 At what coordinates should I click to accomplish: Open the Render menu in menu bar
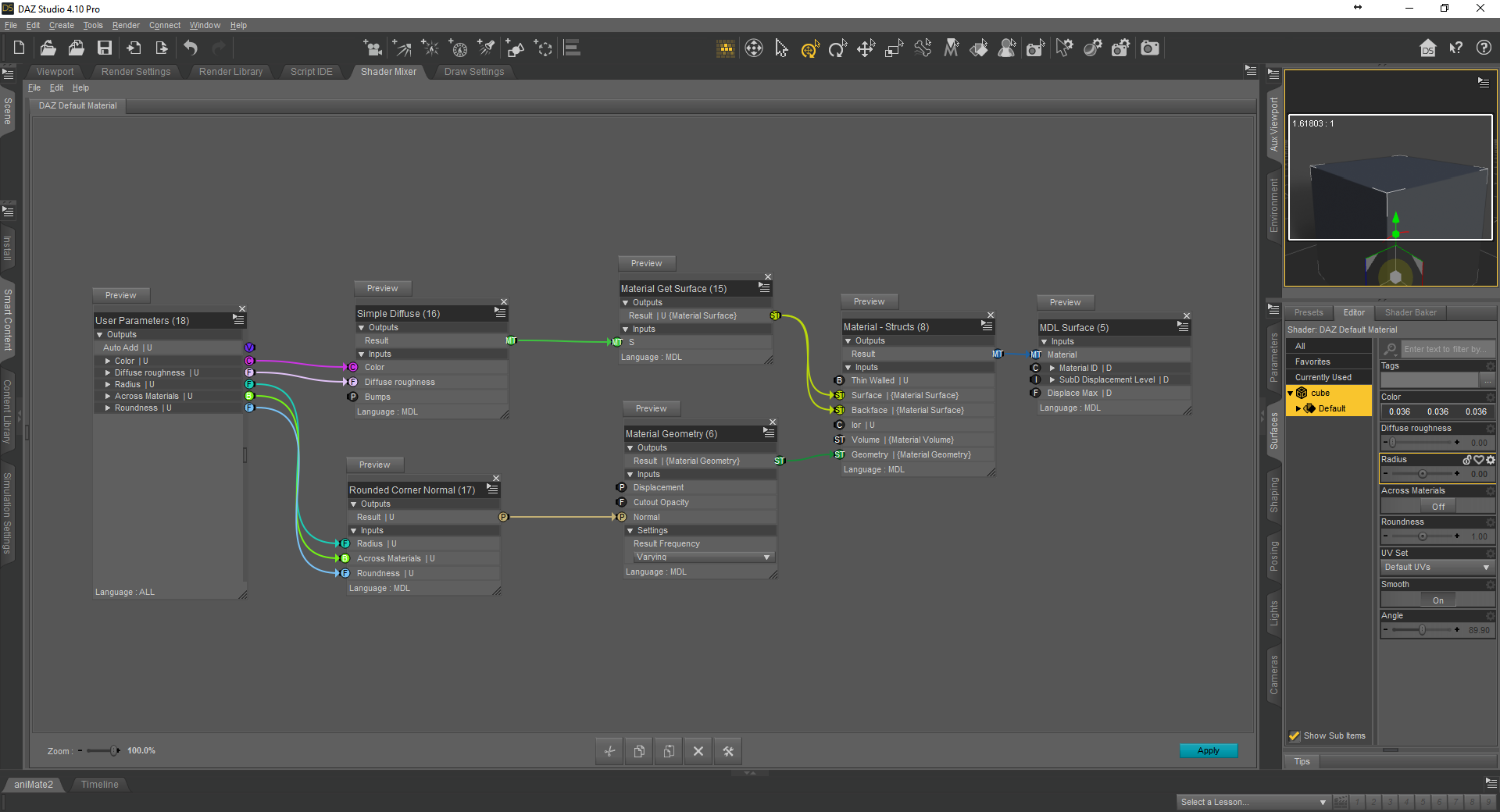[126, 25]
